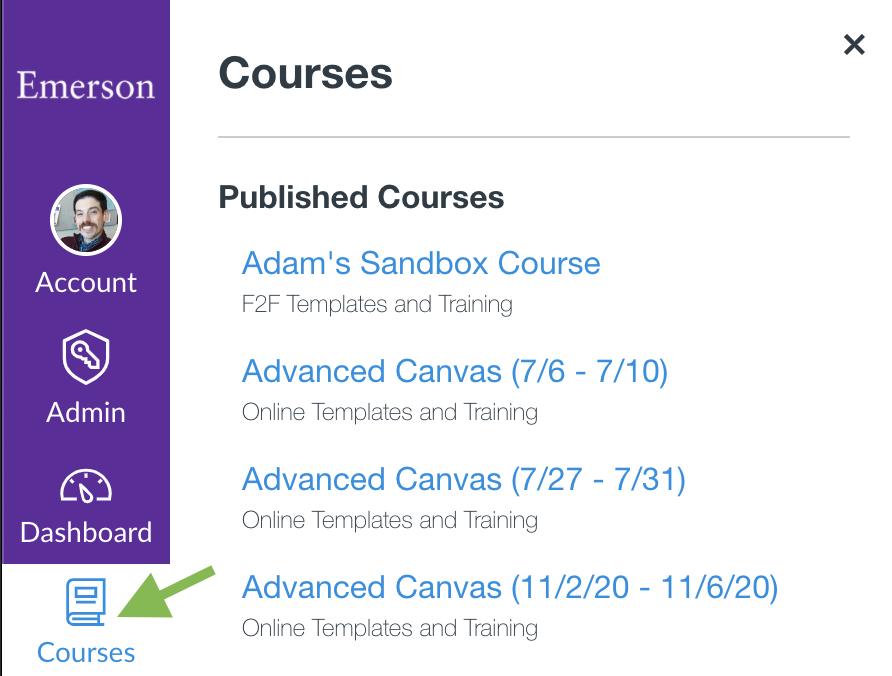Open the Dashboard speedometer icon
892x676 pixels.
click(86, 485)
